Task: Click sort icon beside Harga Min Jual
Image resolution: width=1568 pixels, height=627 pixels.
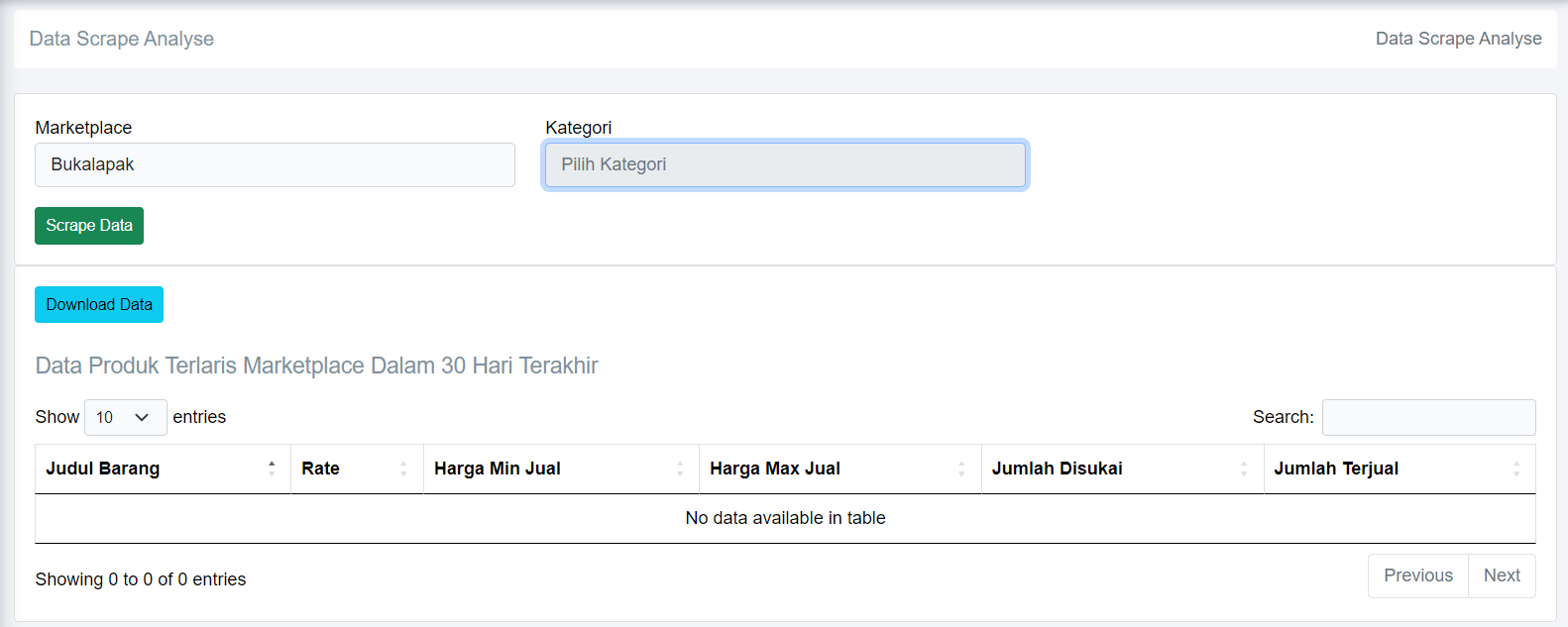Action: pyautogui.click(x=680, y=469)
